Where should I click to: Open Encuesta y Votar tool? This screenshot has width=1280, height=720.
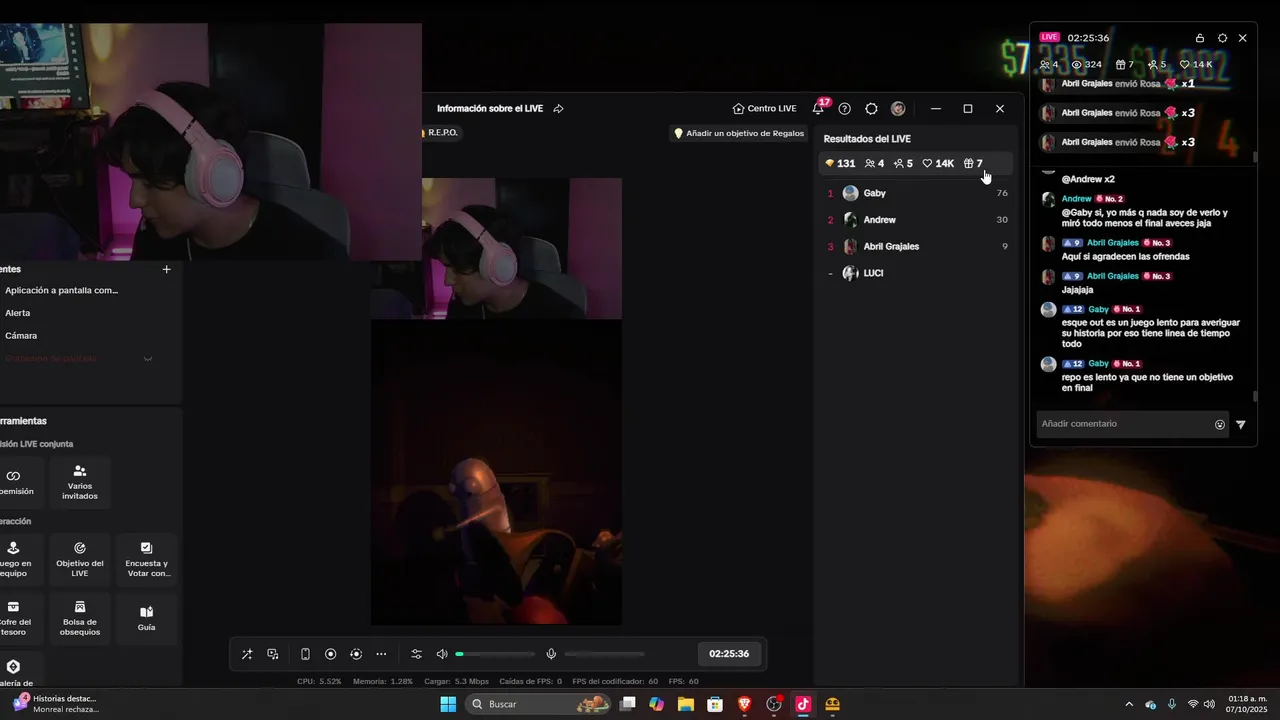pos(147,560)
